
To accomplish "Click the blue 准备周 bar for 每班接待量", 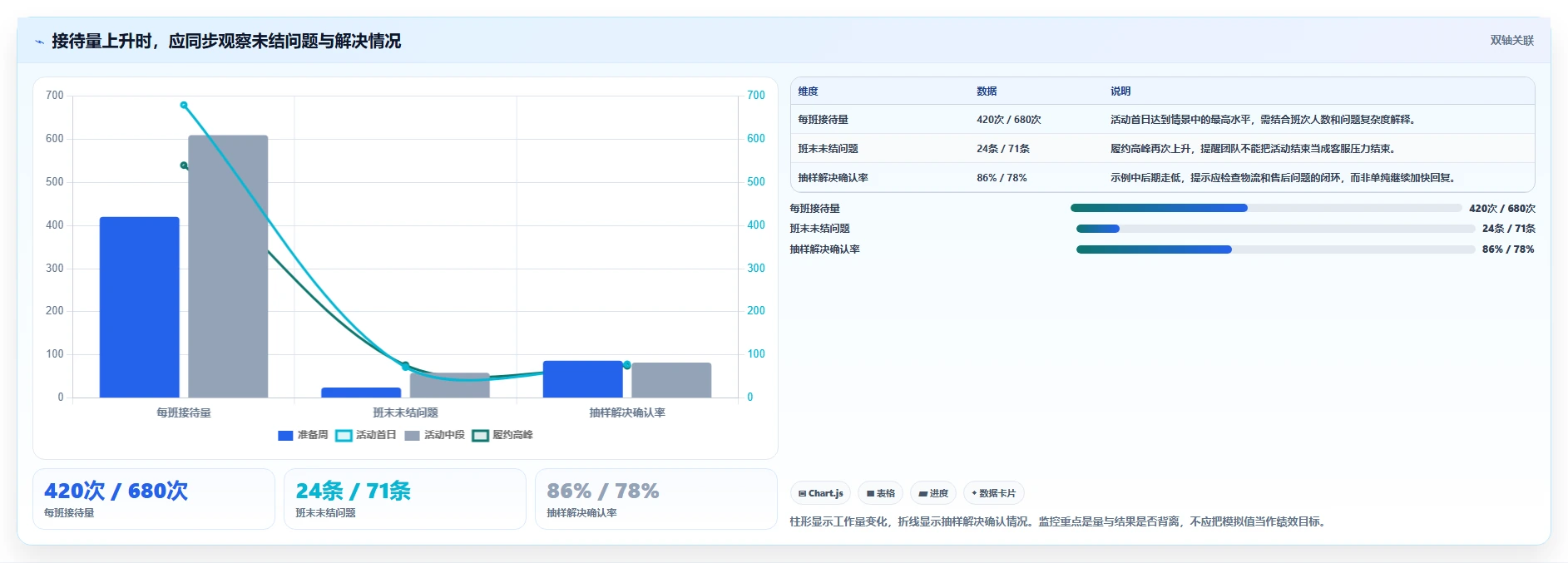I will (x=140, y=307).
